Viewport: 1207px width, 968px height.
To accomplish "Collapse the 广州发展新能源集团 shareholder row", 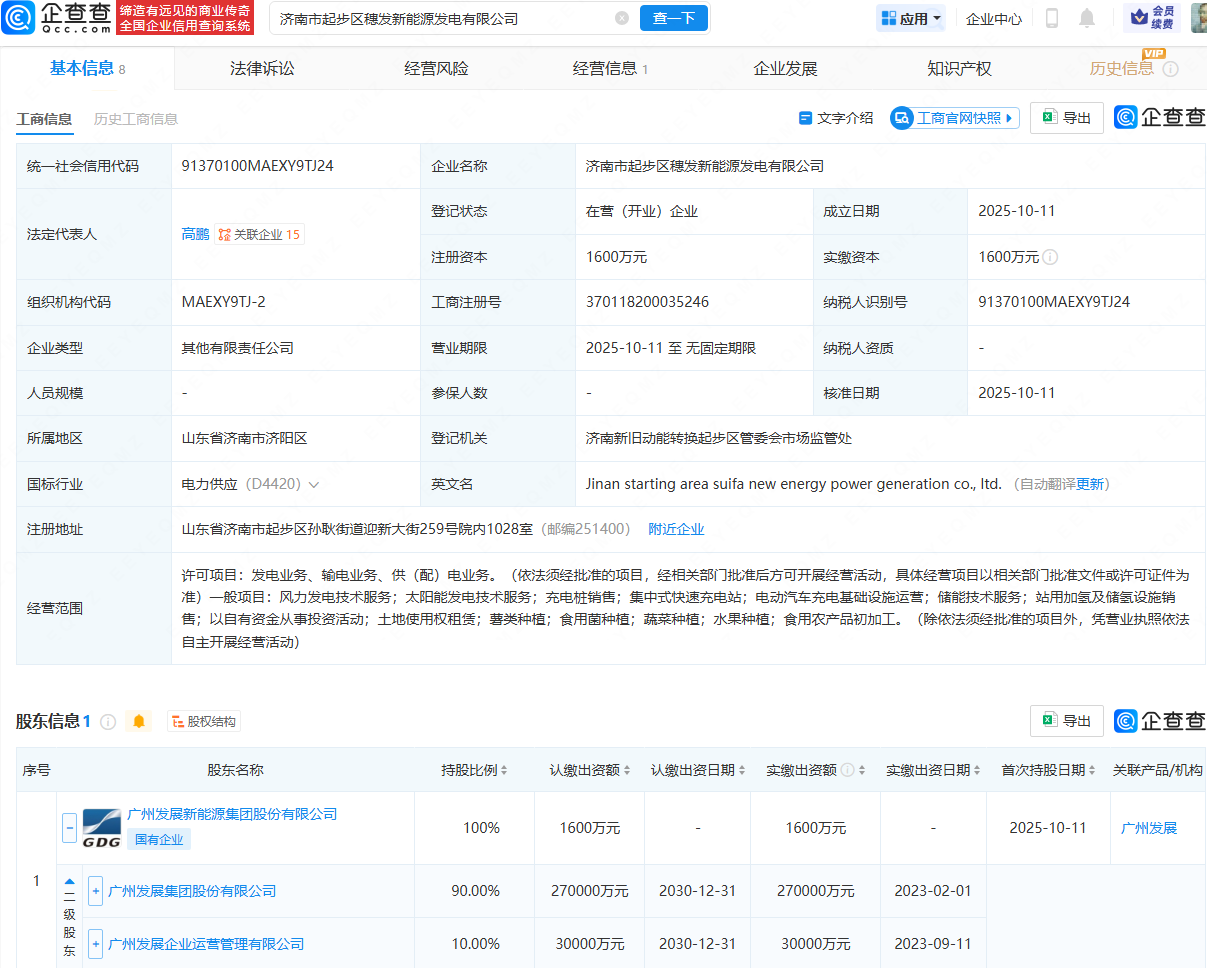I will (70, 828).
